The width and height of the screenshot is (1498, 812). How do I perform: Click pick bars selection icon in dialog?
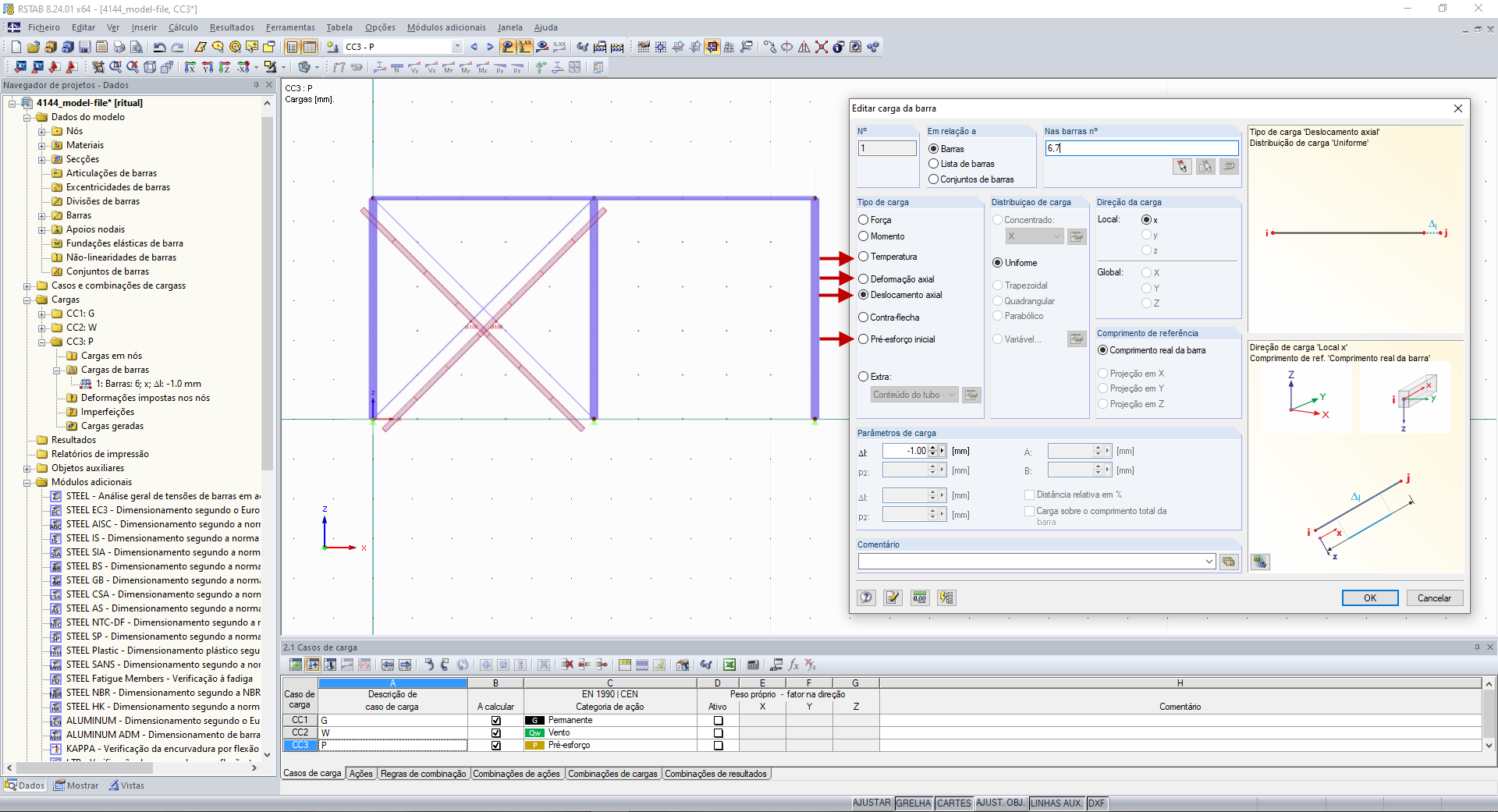point(1182,166)
